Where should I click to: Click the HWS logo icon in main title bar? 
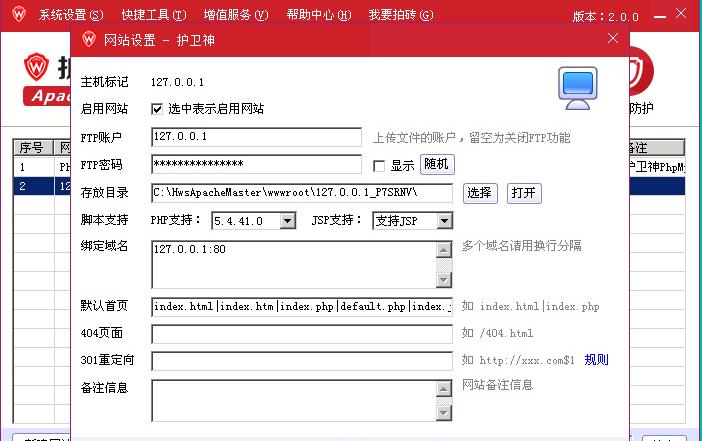point(19,14)
